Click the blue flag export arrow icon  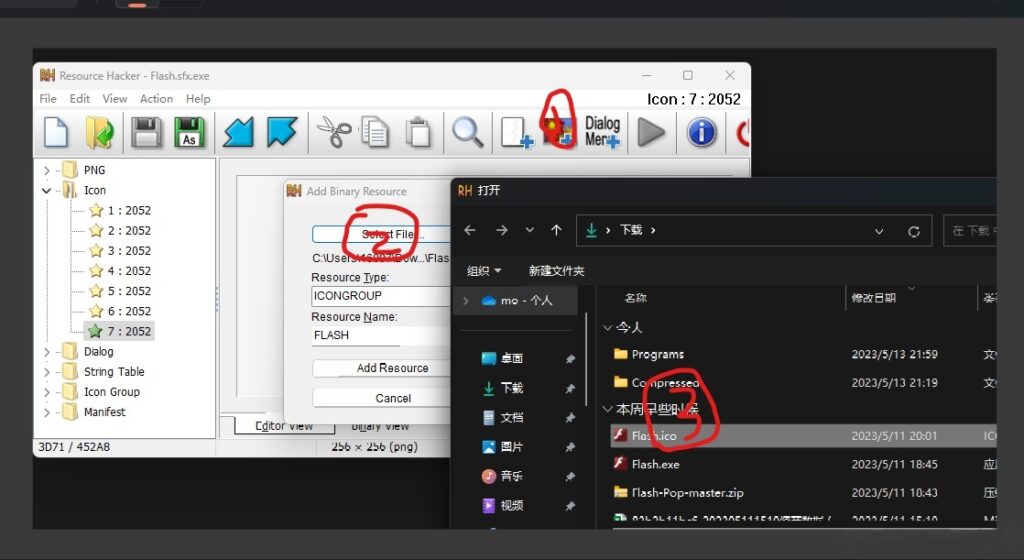[x=282, y=132]
